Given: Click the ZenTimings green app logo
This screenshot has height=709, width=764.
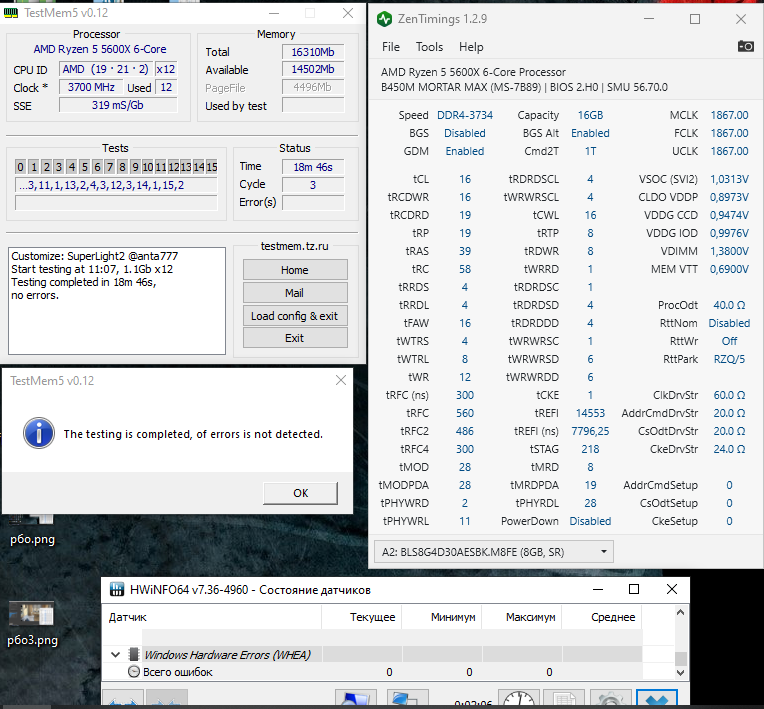Looking at the screenshot, I should point(384,19).
